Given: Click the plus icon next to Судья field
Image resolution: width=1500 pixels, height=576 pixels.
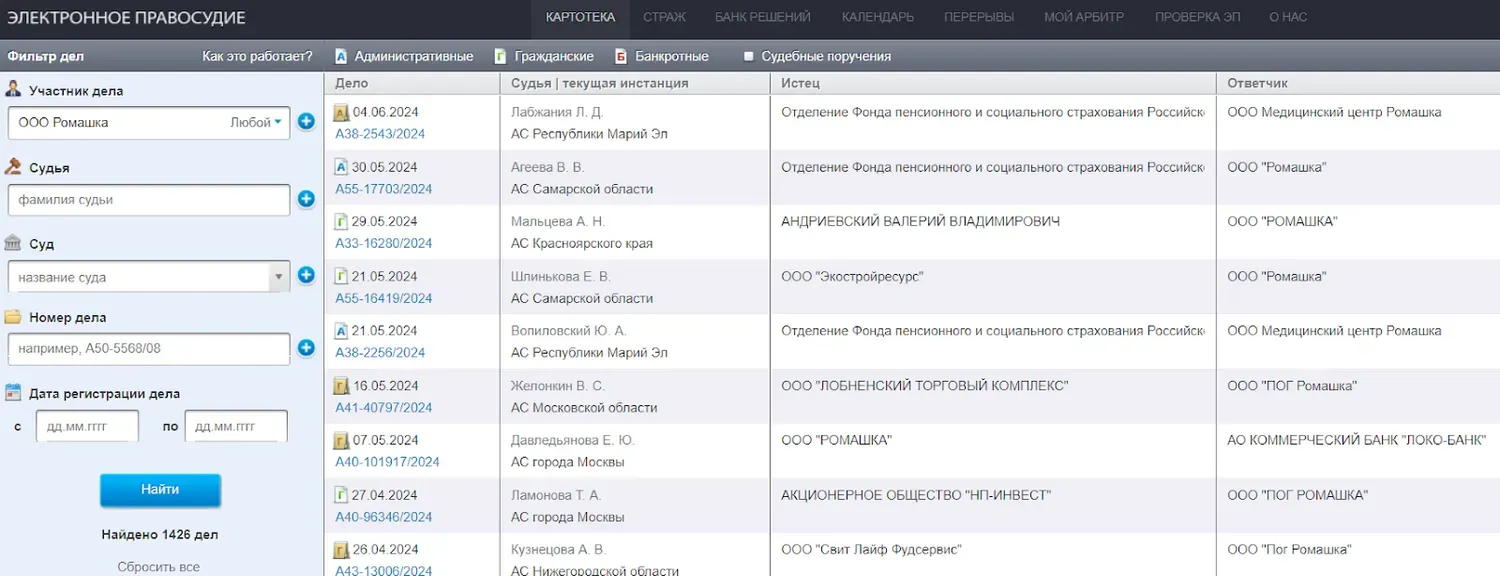Looking at the screenshot, I should (x=306, y=199).
